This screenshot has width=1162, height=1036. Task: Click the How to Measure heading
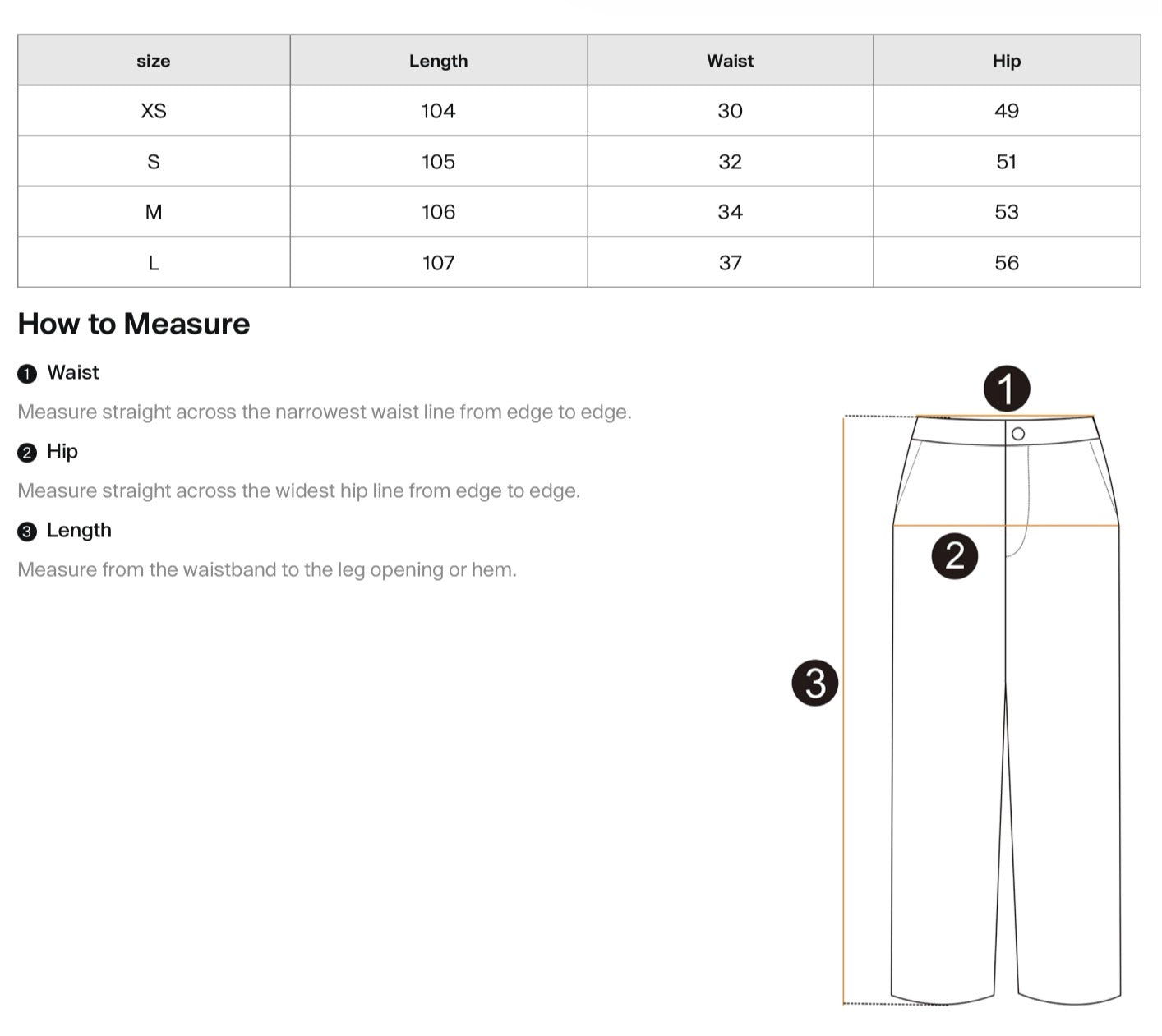(x=134, y=324)
